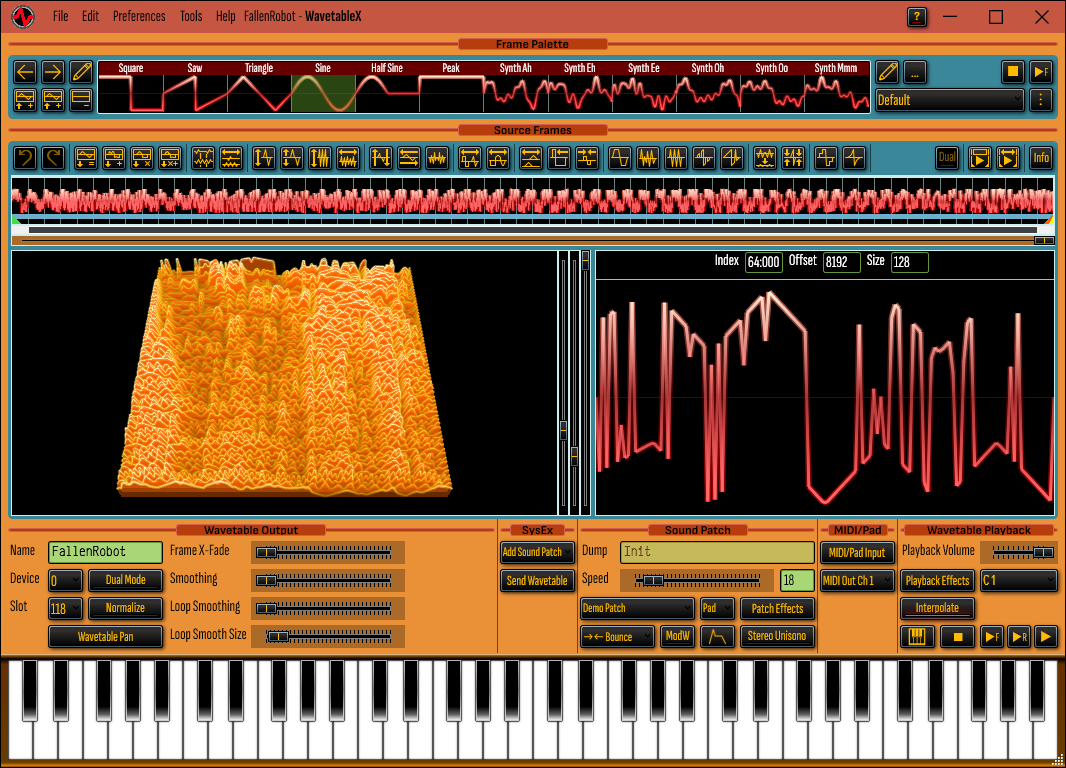Click the frame icon with down arrow and equals

pyautogui.click(x=86, y=158)
